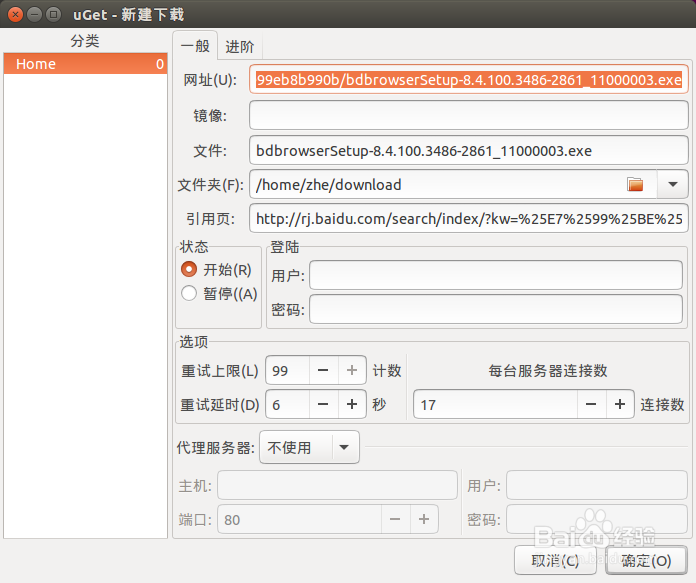Open the 代理服务器 不使用 dropdown

pos(309,447)
